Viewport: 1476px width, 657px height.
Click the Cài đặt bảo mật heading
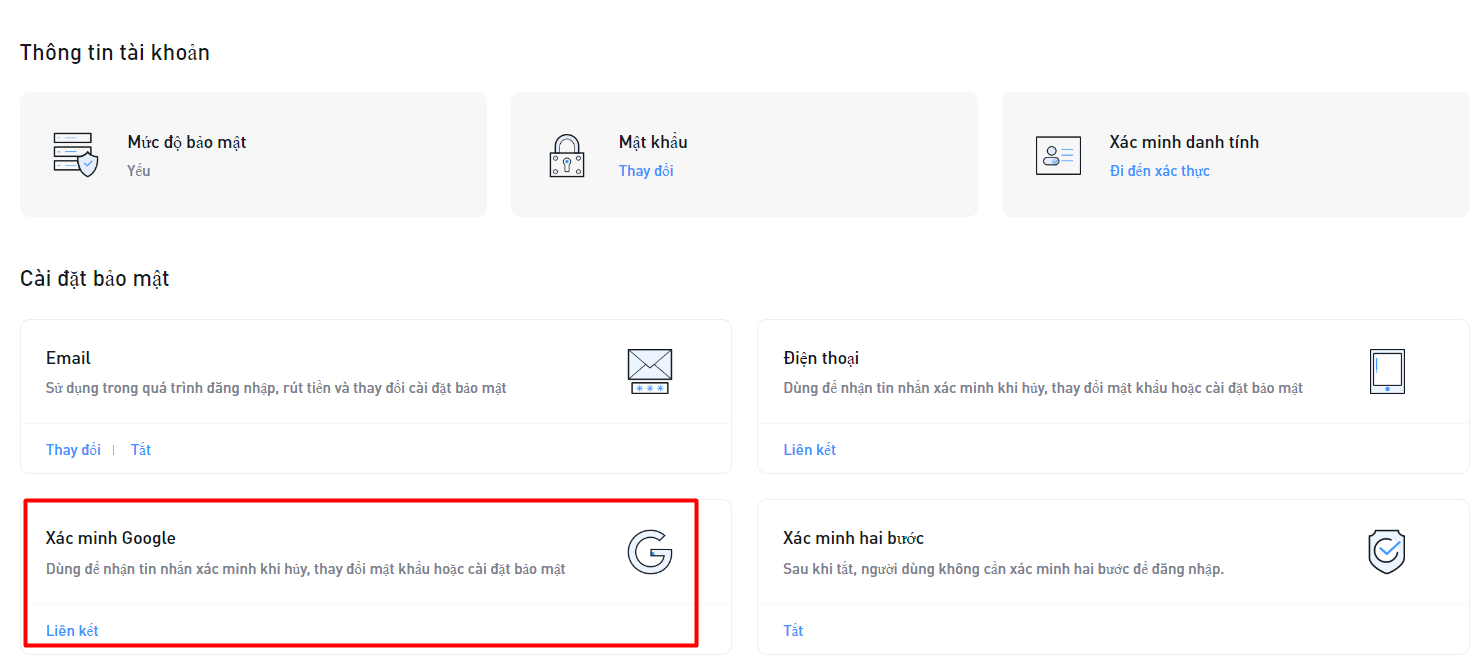(95, 279)
